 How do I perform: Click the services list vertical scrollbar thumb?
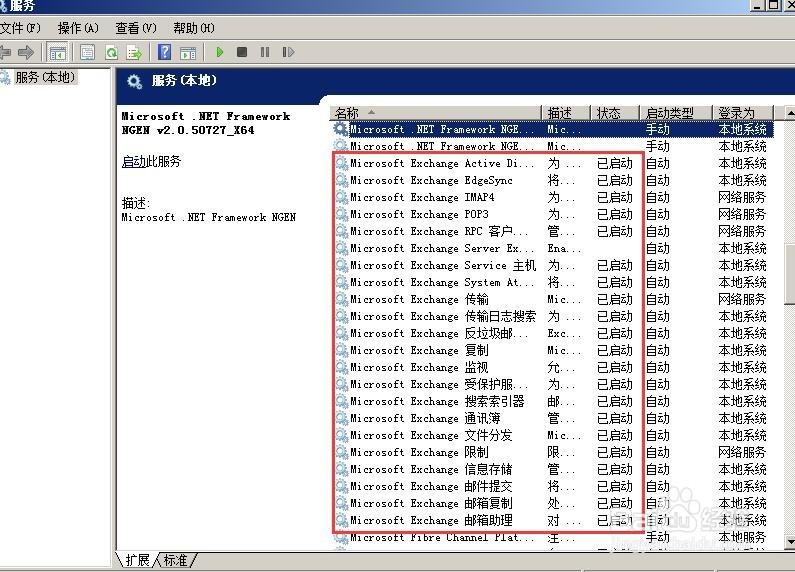point(789,275)
